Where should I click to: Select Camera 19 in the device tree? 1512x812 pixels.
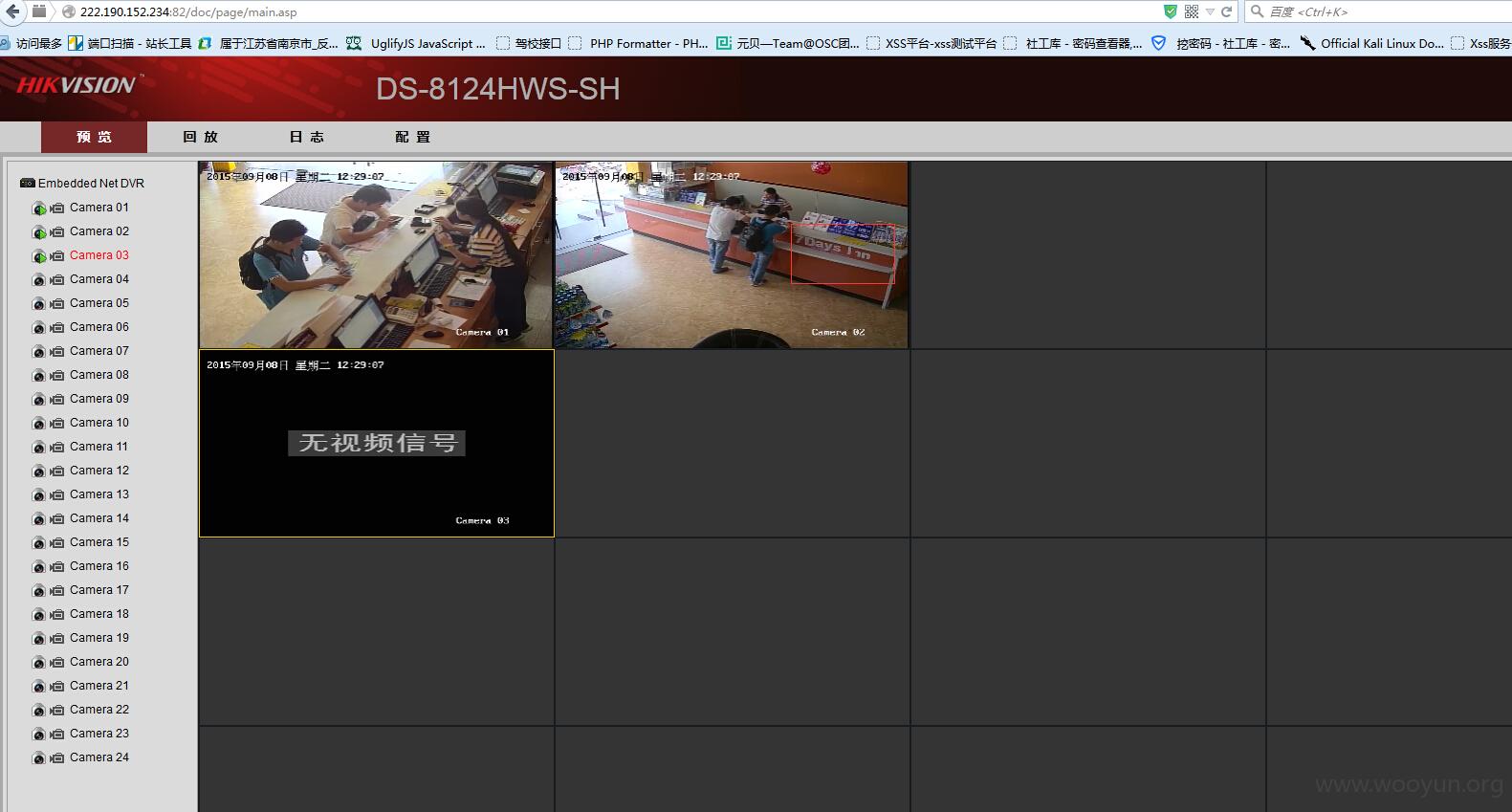pyautogui.click(x=99, y=638)
